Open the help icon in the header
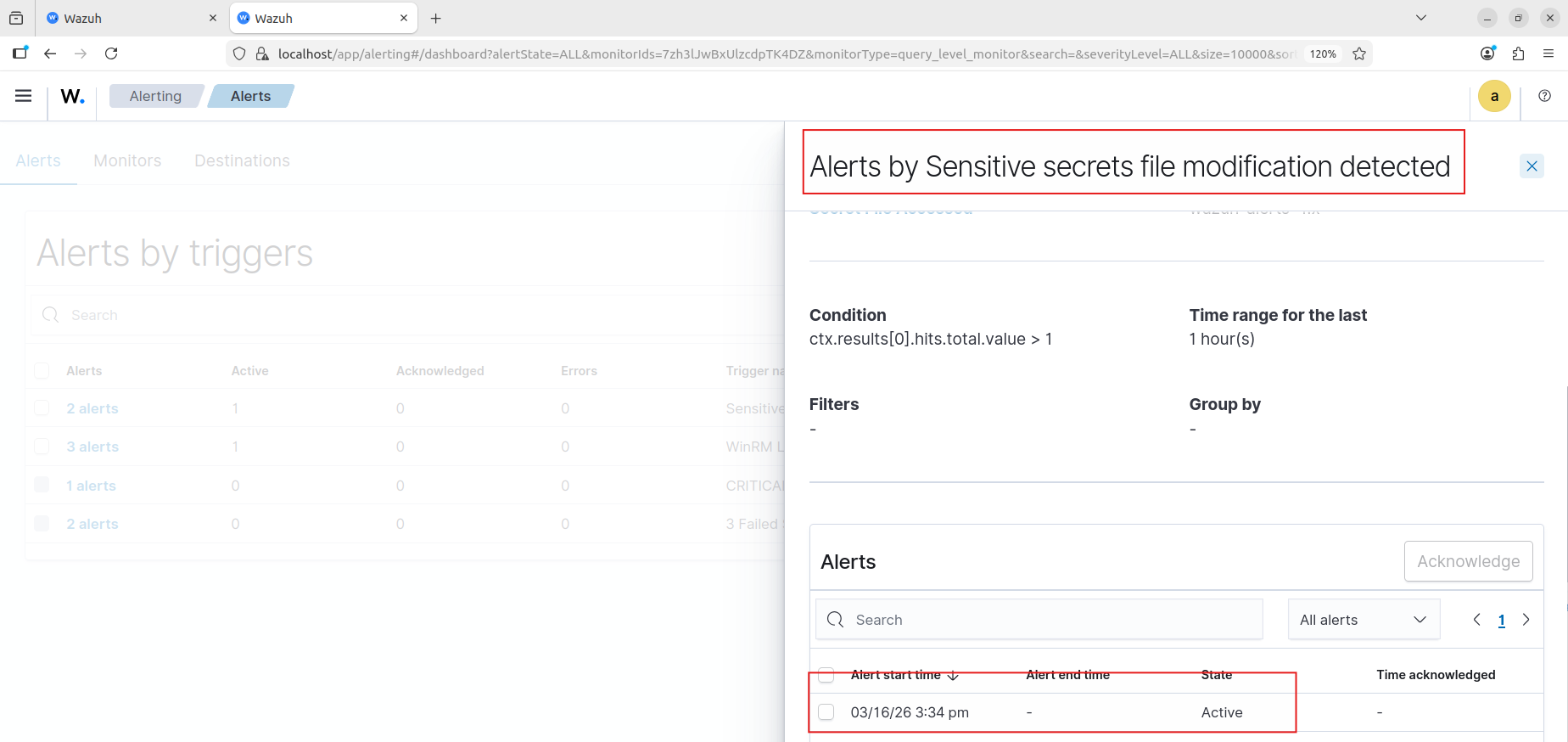 [x=1544, y=96]
